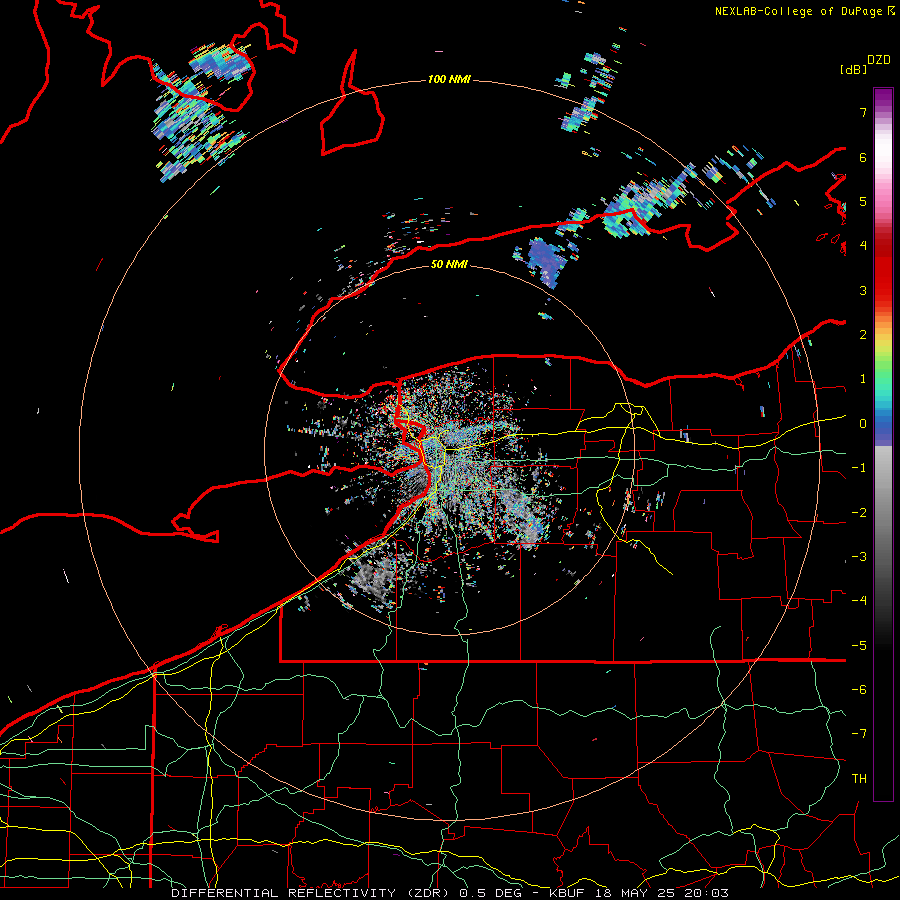
Task: Click the 0 value on the color scale
Action: [863, 424]
